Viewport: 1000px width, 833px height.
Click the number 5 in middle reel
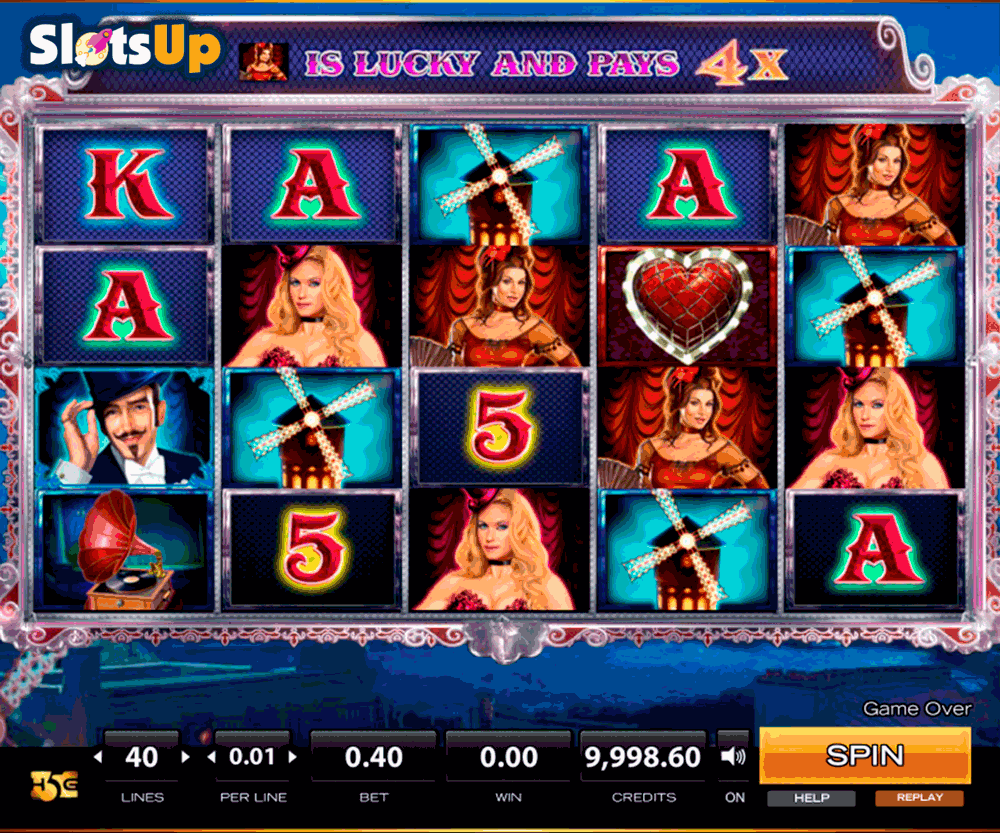pyautogui.click(x=499, y=427)
